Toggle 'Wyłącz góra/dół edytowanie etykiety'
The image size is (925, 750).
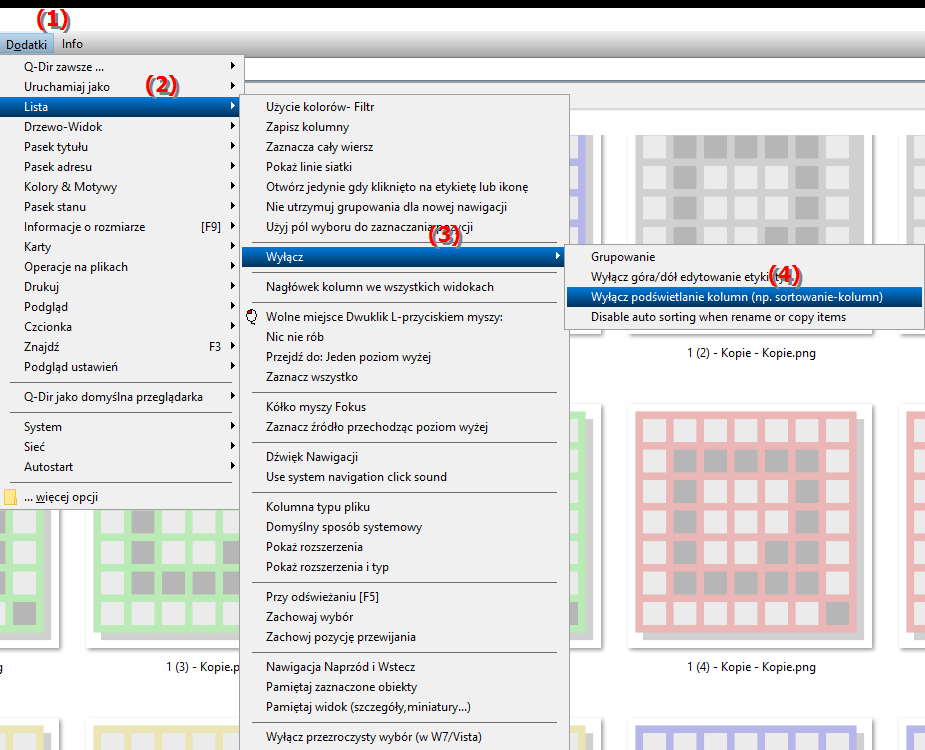pyautogui.click(x=744, y=277)
